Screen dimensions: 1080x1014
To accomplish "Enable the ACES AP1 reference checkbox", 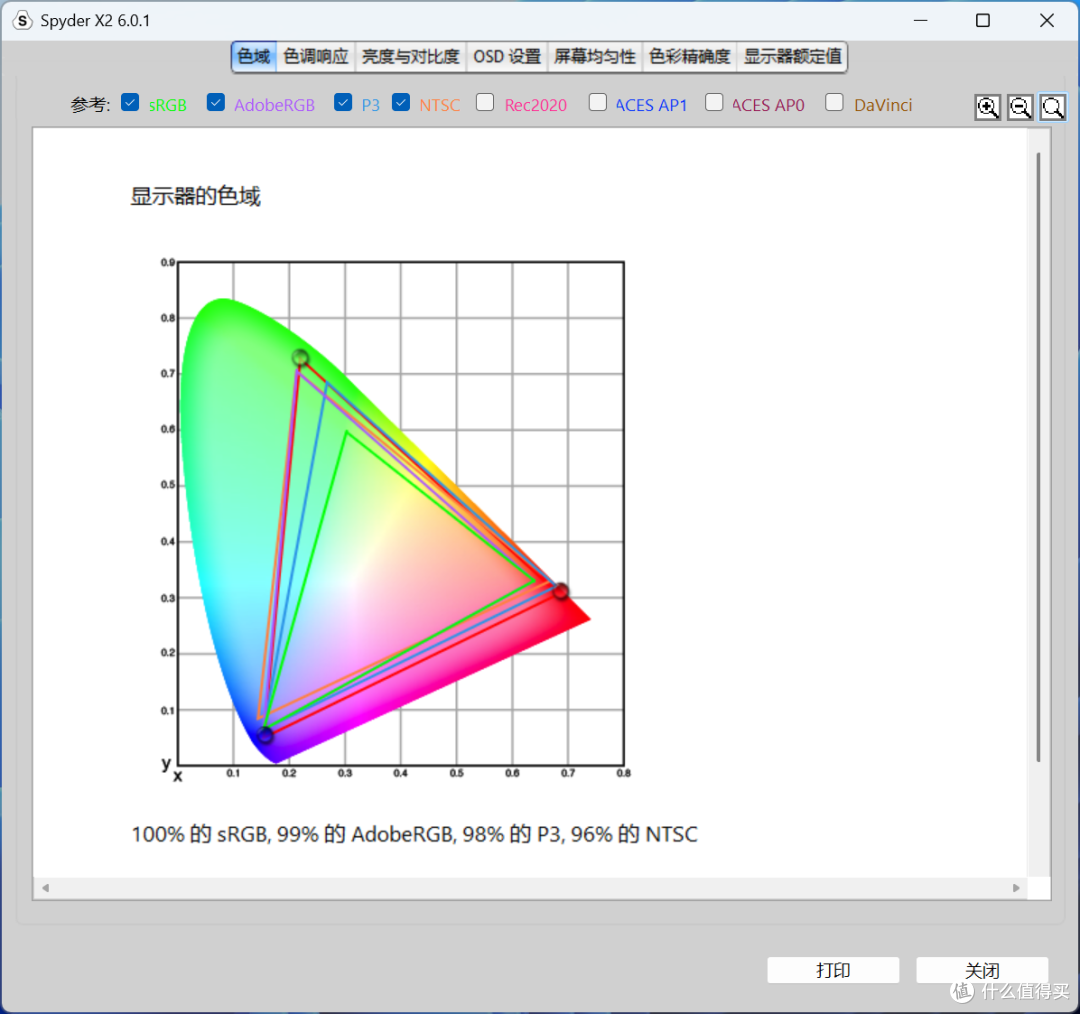I will tap(598, 102).
